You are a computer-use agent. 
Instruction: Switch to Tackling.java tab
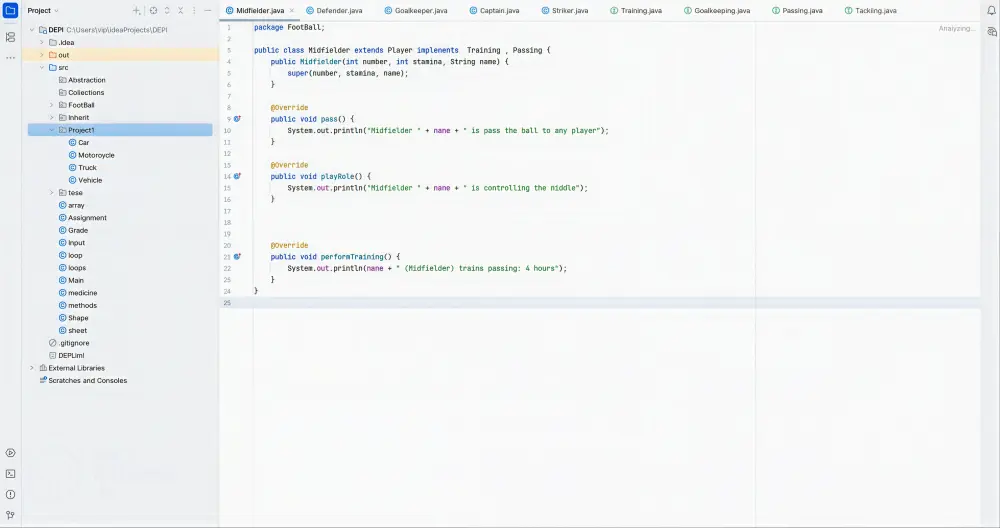(x=871, y=10)
